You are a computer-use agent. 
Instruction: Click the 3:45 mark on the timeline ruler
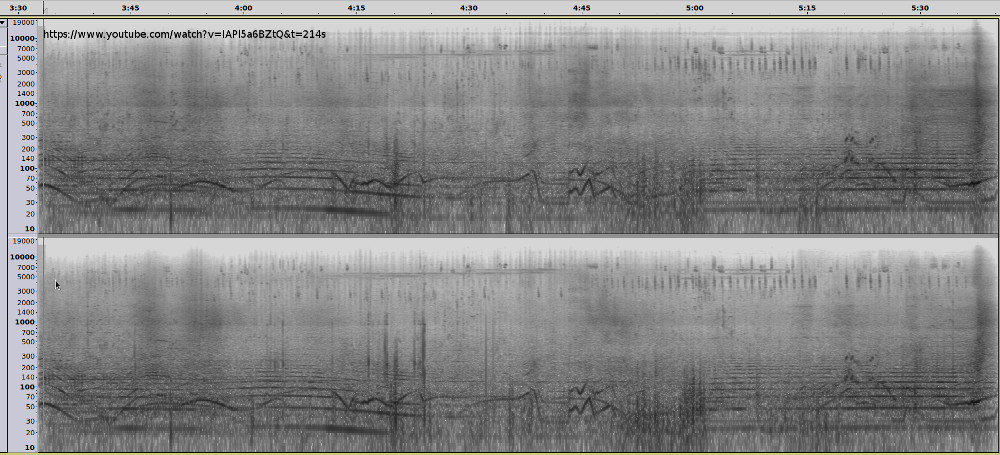[x=130, y=8]
